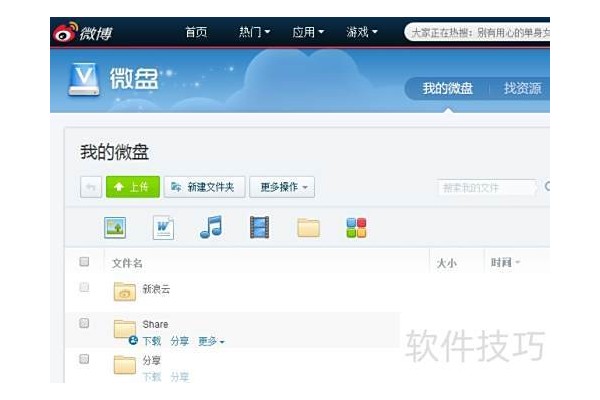Click the Weibo logo icon
This screenshot has width=600, height=400.
pos(65,32)
